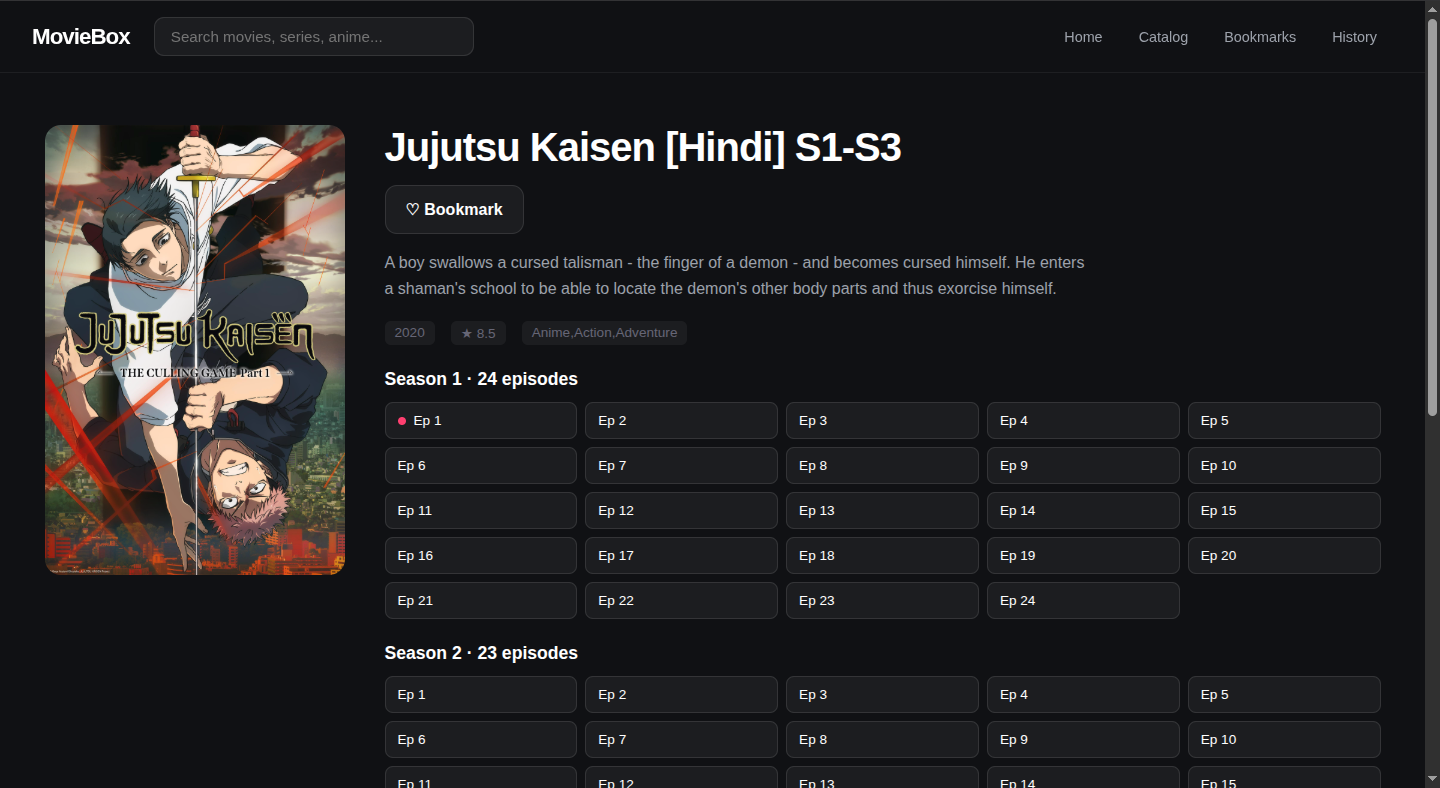This screenshot has height=788, width=1440.
Task: Select Season 1 Ep 5
Action: point(1284,421)
